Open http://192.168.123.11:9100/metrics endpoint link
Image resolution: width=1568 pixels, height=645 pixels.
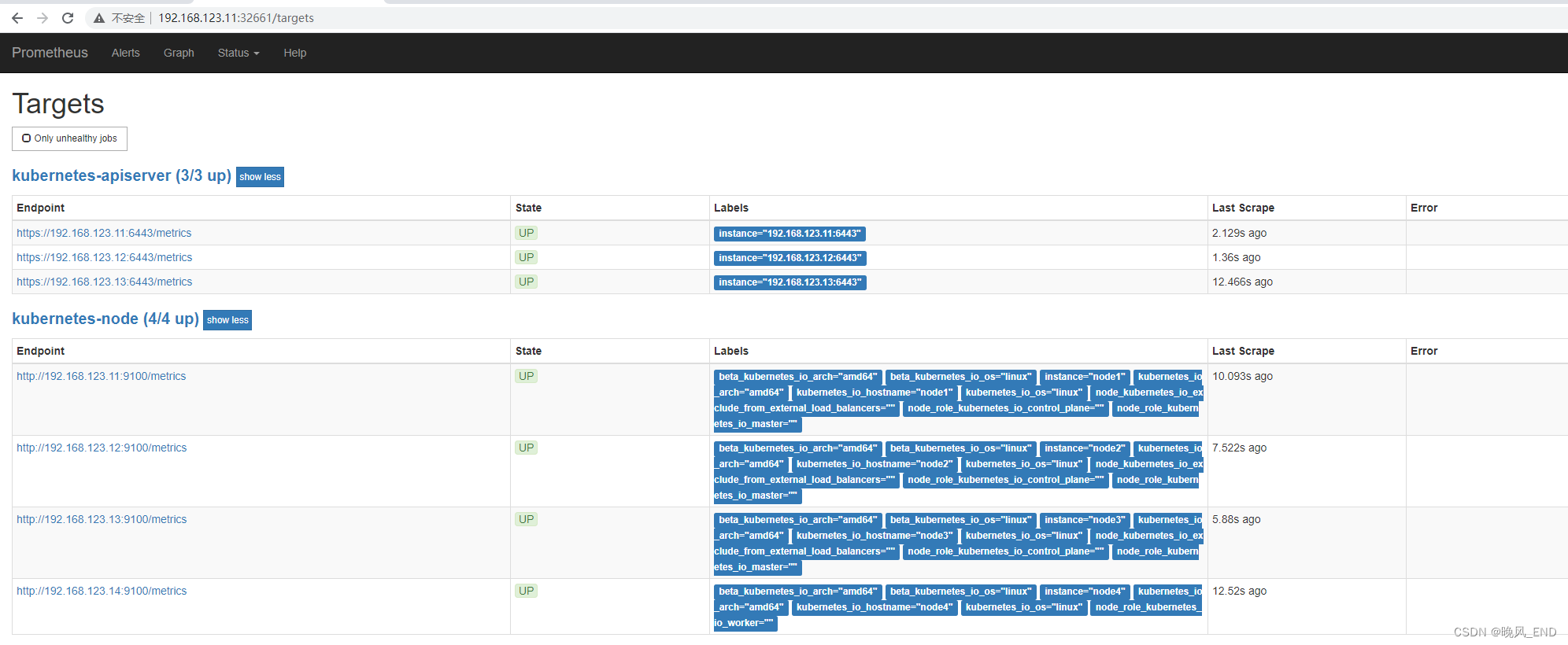(x=102, y=376)
